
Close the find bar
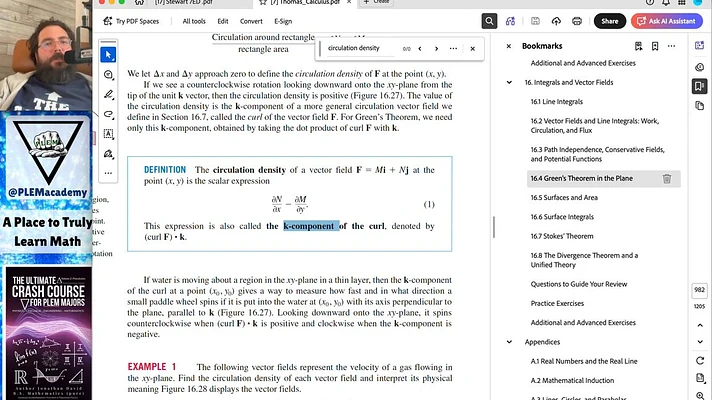click(472, 49)
